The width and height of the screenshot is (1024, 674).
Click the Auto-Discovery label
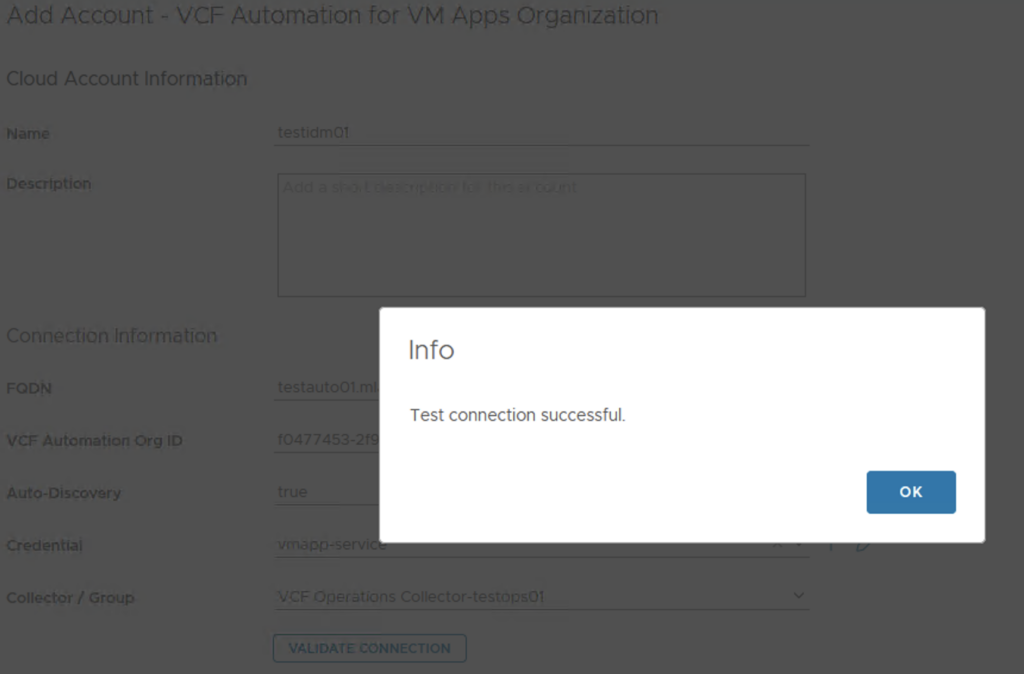coord(64,493)
